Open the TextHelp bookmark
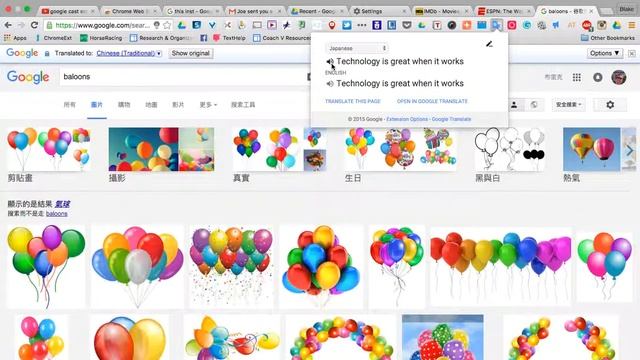 (x=229, y=38)
